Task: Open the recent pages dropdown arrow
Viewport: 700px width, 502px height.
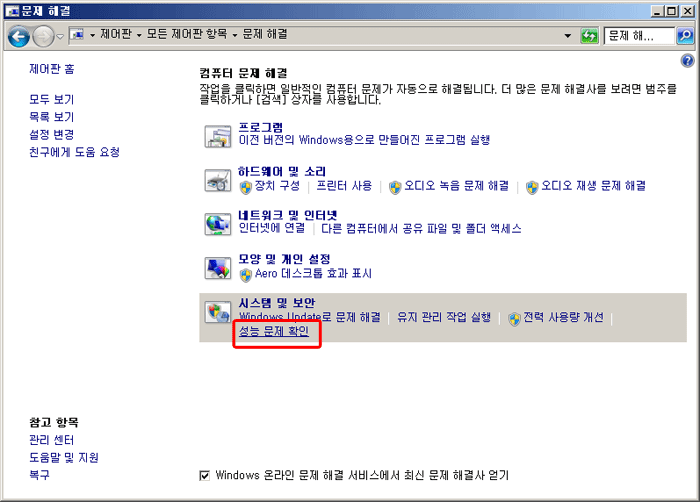Action: [60, 36]
